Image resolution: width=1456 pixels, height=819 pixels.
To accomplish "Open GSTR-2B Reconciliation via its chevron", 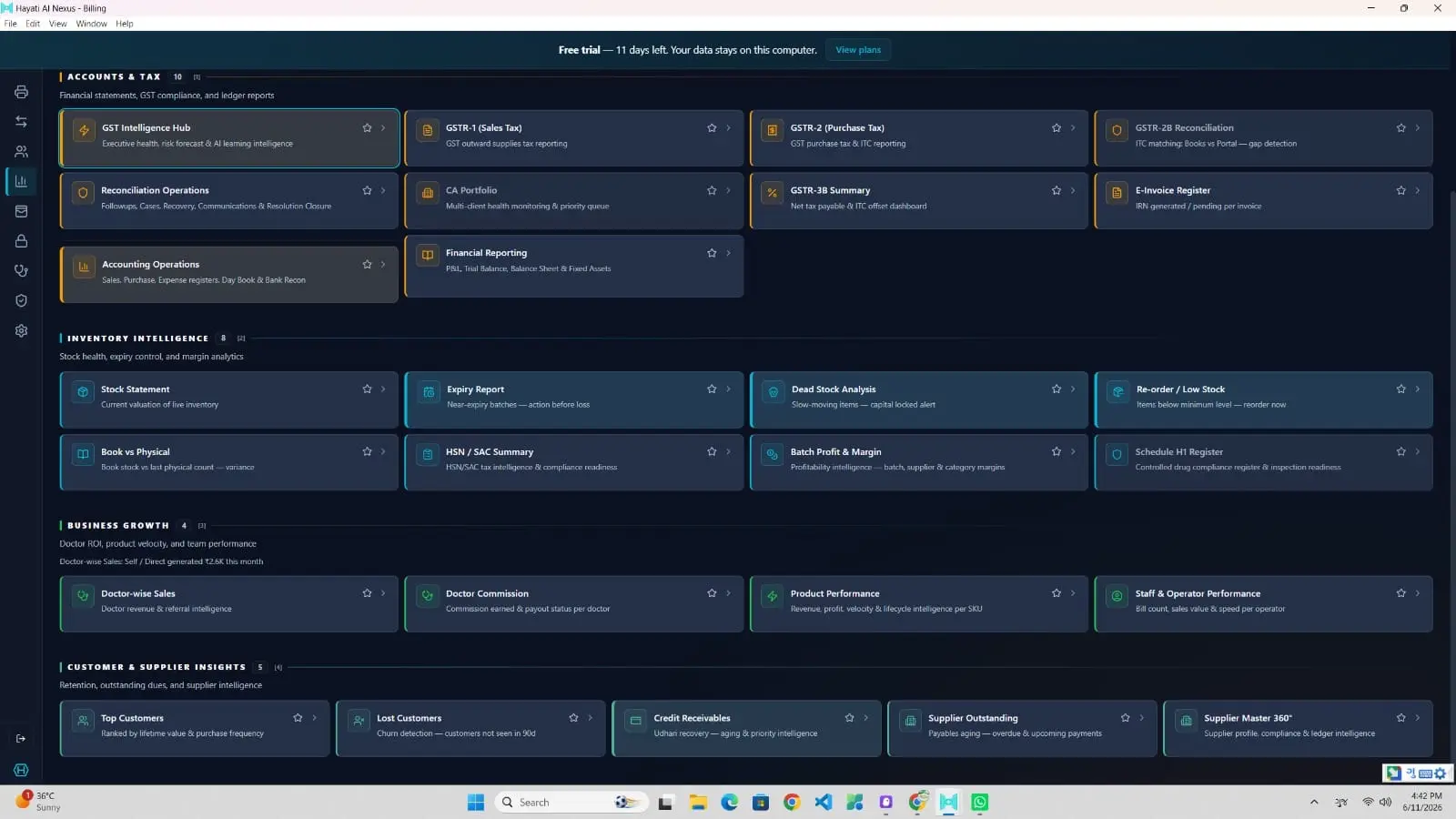I will (1418, 128).
